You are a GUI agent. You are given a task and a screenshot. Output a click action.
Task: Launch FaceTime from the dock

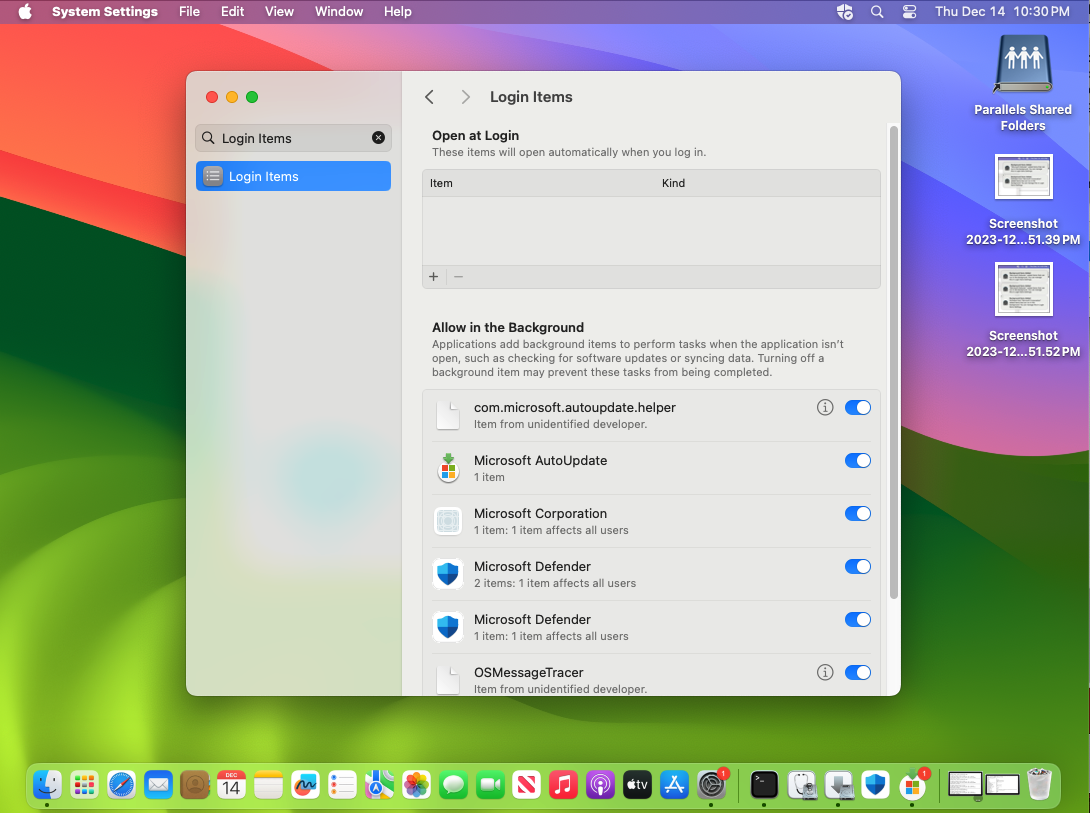490,785
